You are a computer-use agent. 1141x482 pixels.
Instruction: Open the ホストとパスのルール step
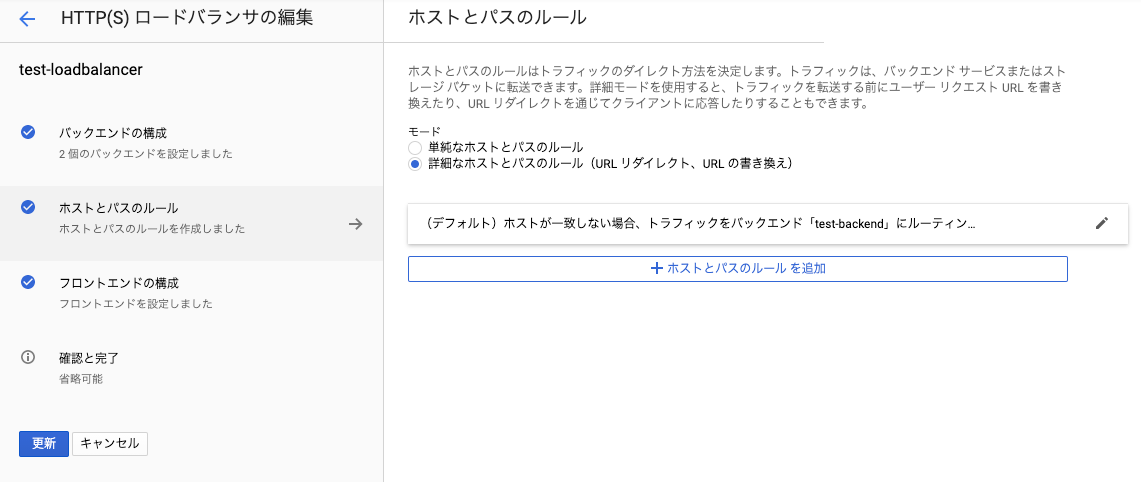191,224
